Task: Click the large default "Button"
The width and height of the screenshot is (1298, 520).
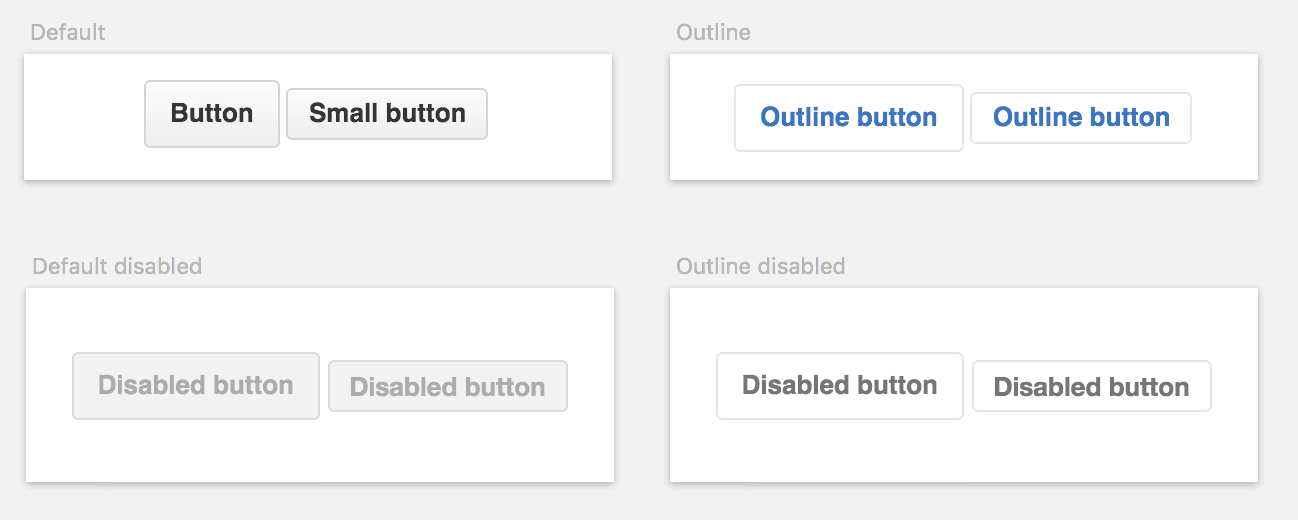Action: click(212, 114)
